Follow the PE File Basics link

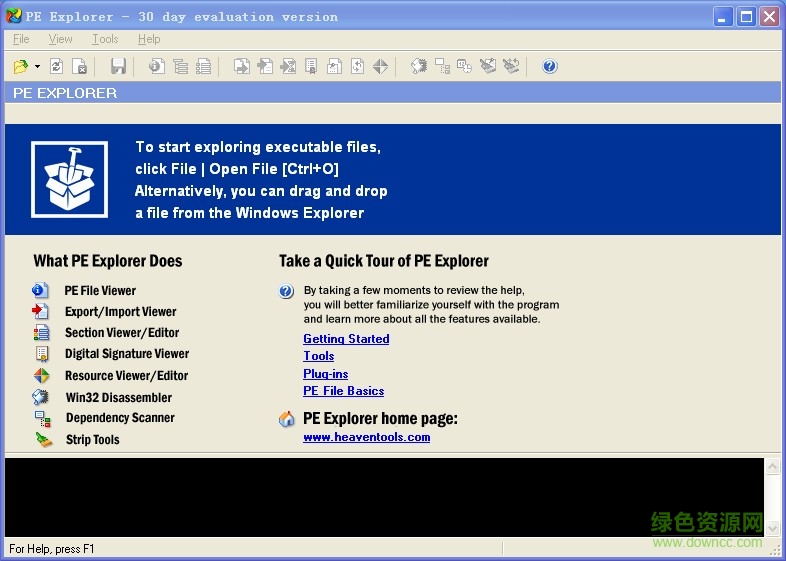pos(343,391)
